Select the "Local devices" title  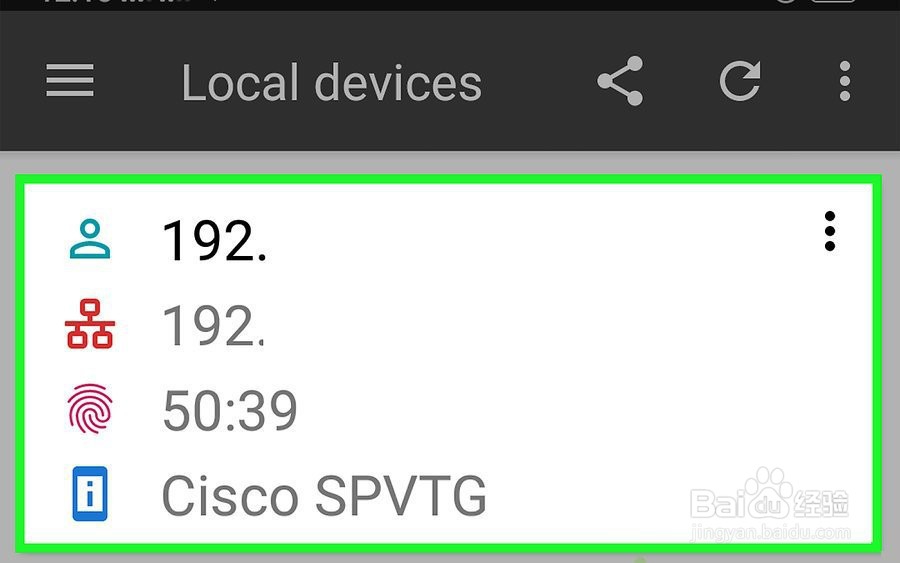tap(331, 83)
